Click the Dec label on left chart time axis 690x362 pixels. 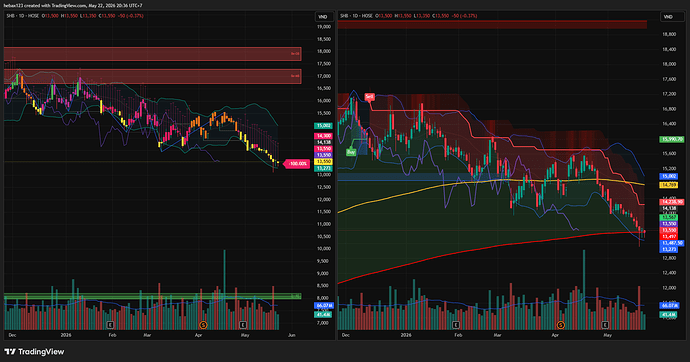(12, 335)
